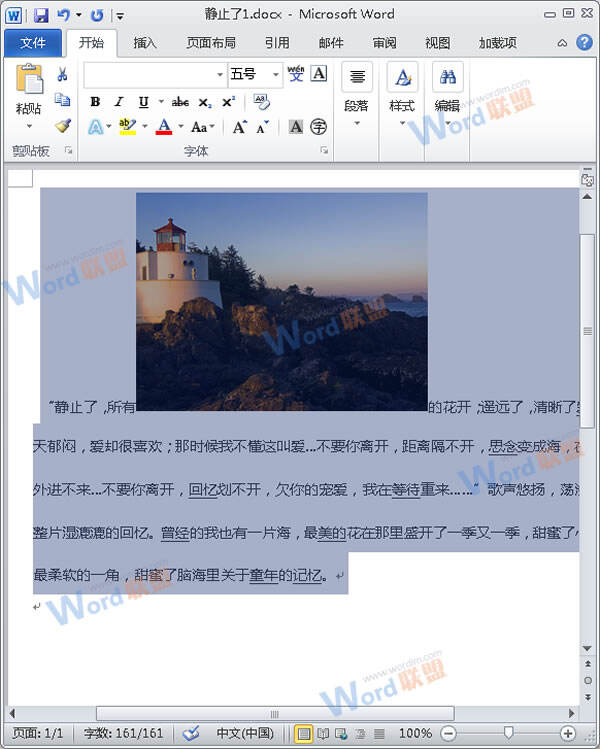Image resolution: width=600 pixels, height=749 pixels.
Task: Open the 字体 Font dialog launcher
Action: click(x=324, y=151)
